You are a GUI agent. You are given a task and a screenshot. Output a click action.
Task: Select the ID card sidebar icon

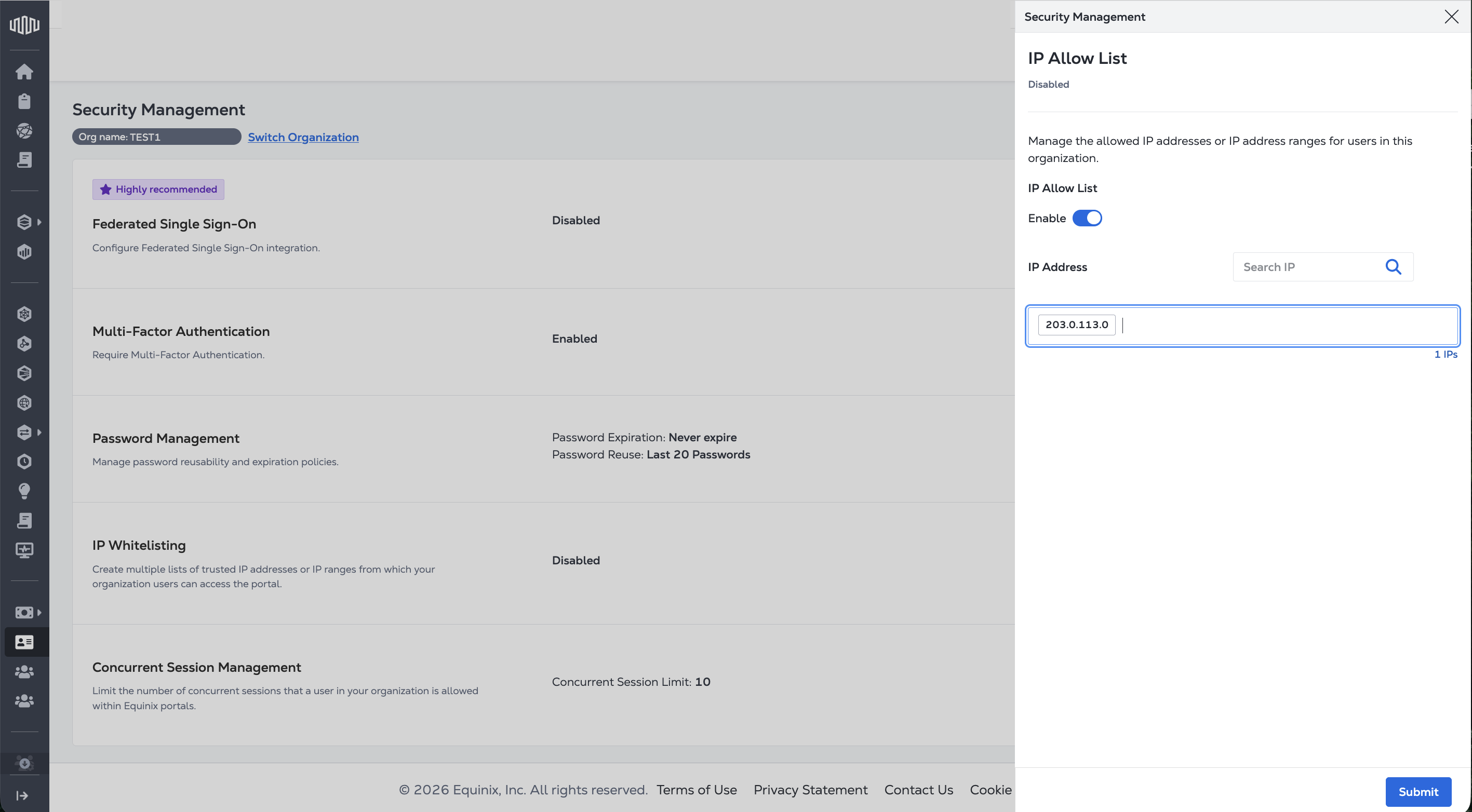coord(24,642)
